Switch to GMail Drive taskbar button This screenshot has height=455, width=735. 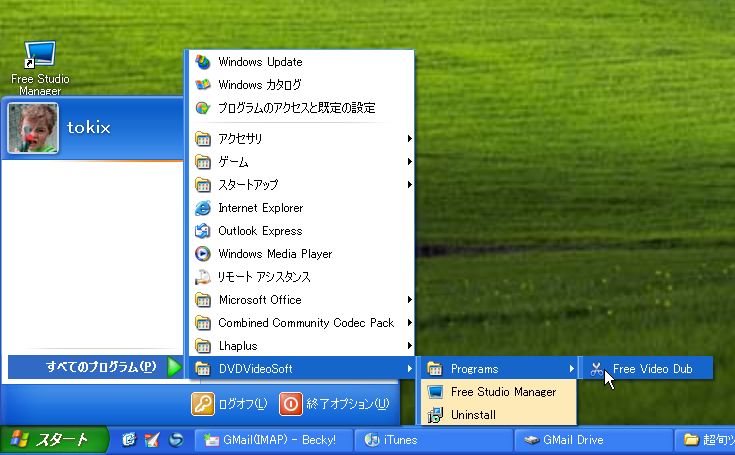click(594, 440)
